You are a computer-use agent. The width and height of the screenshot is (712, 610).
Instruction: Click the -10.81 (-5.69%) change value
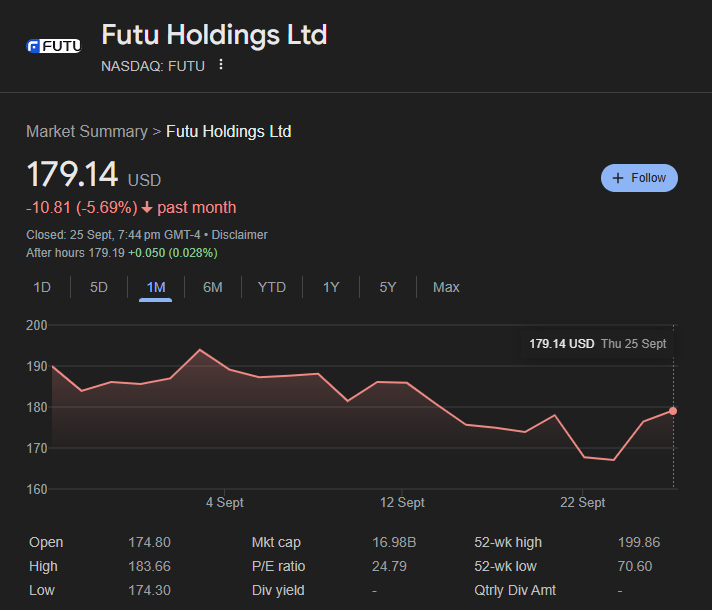82,208
